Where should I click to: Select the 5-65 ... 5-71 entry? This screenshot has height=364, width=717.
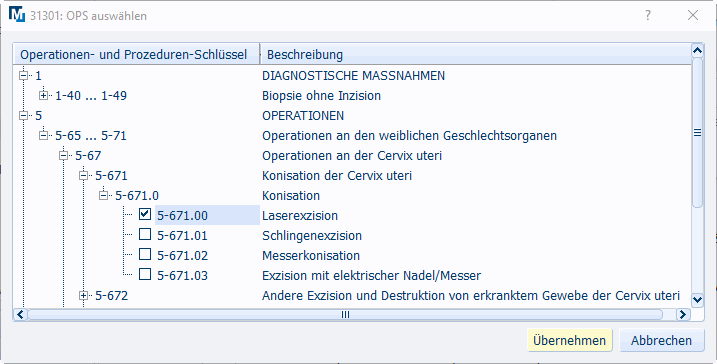point(91,135)
